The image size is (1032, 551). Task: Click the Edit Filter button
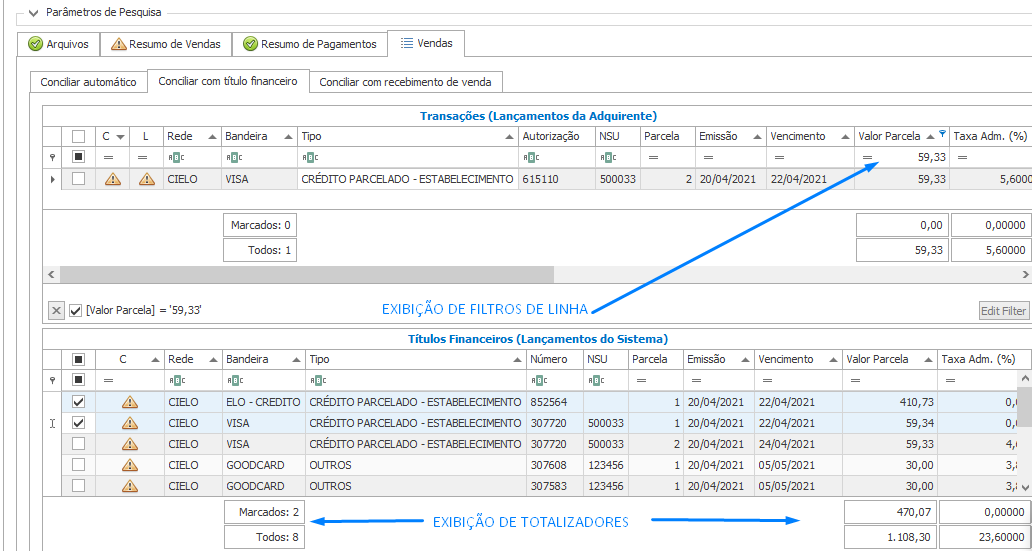pyautogui.click(x=1003, y=311)
